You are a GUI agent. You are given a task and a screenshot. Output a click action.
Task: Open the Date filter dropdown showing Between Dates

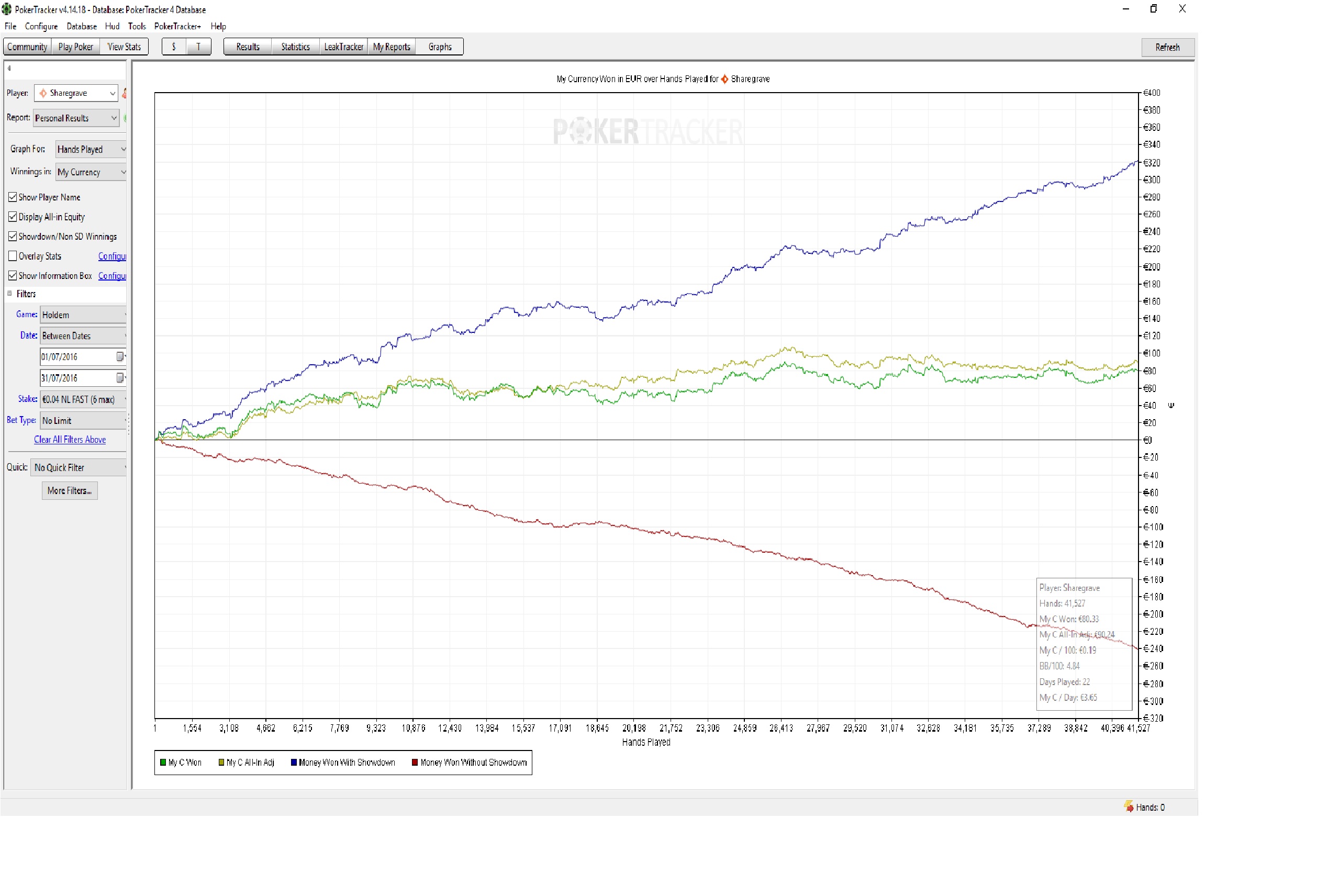pos(83,335)
